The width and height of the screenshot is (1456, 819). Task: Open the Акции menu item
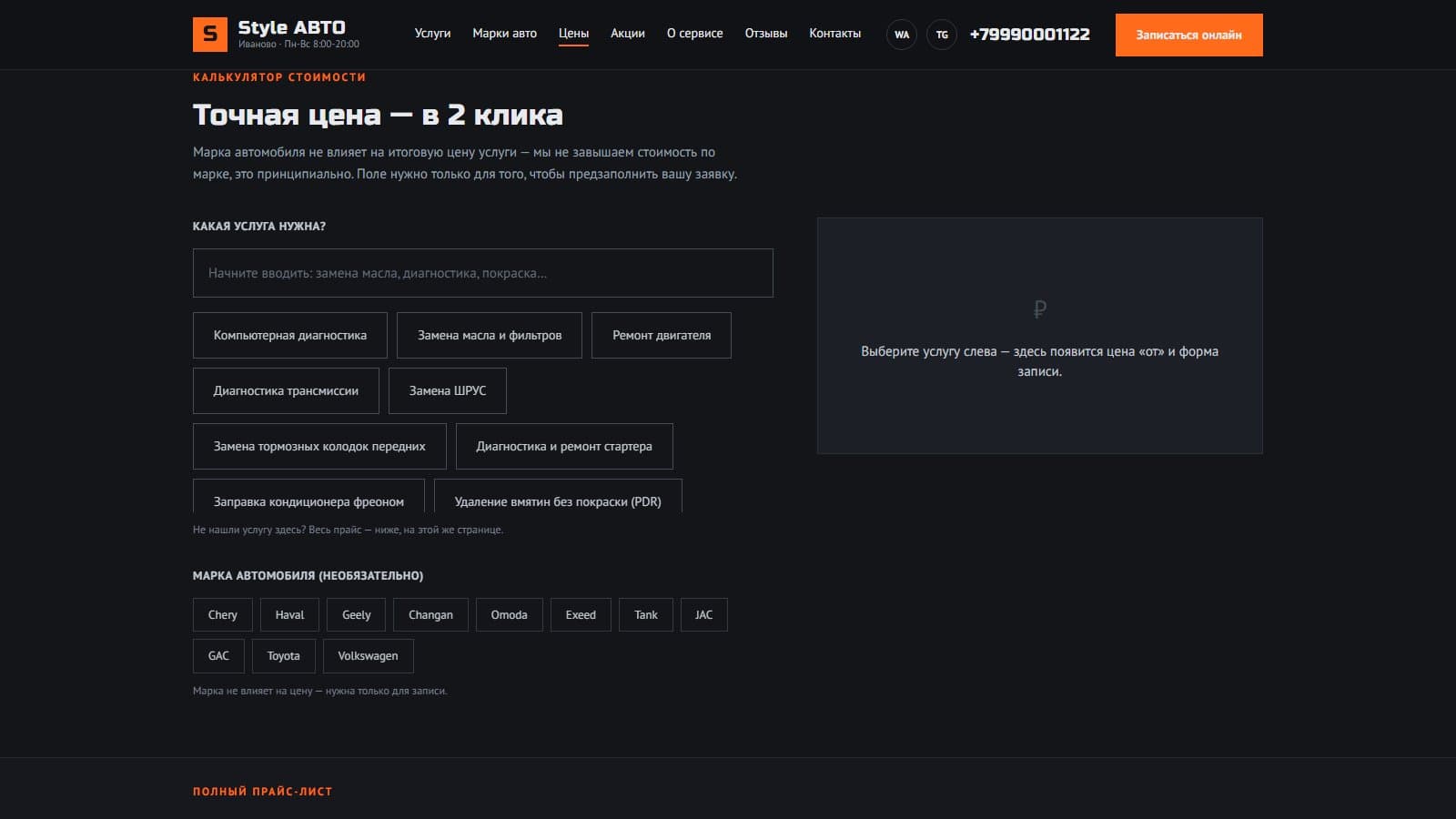tap(627, 34)
